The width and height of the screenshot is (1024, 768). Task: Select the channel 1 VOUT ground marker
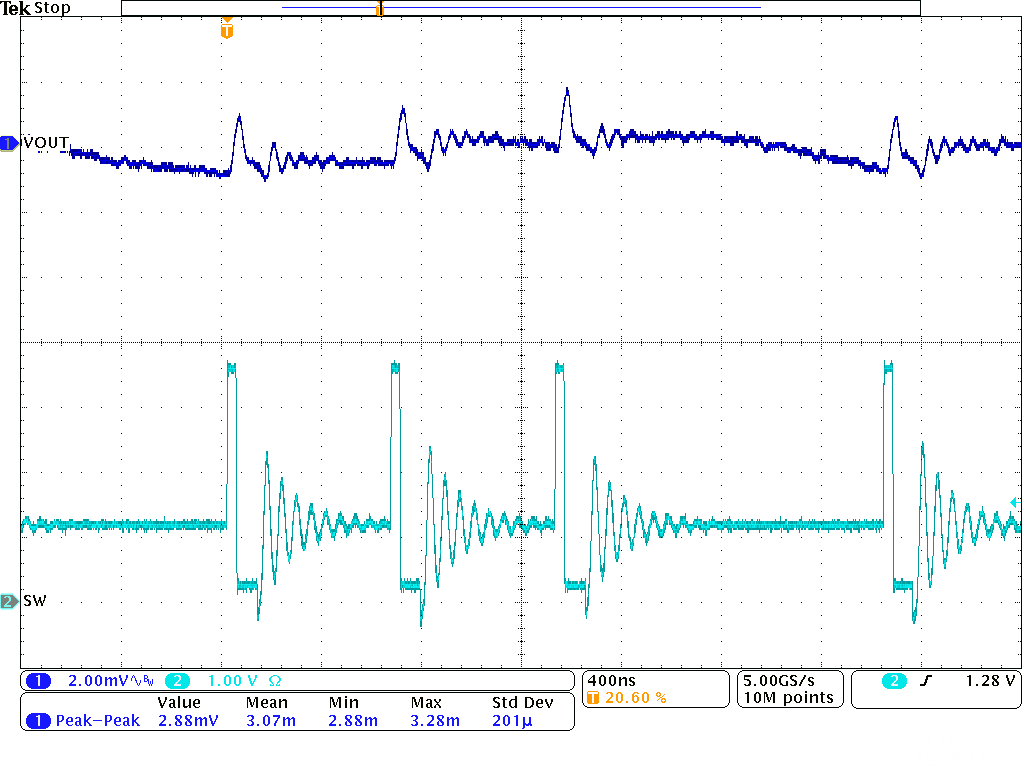9,143
